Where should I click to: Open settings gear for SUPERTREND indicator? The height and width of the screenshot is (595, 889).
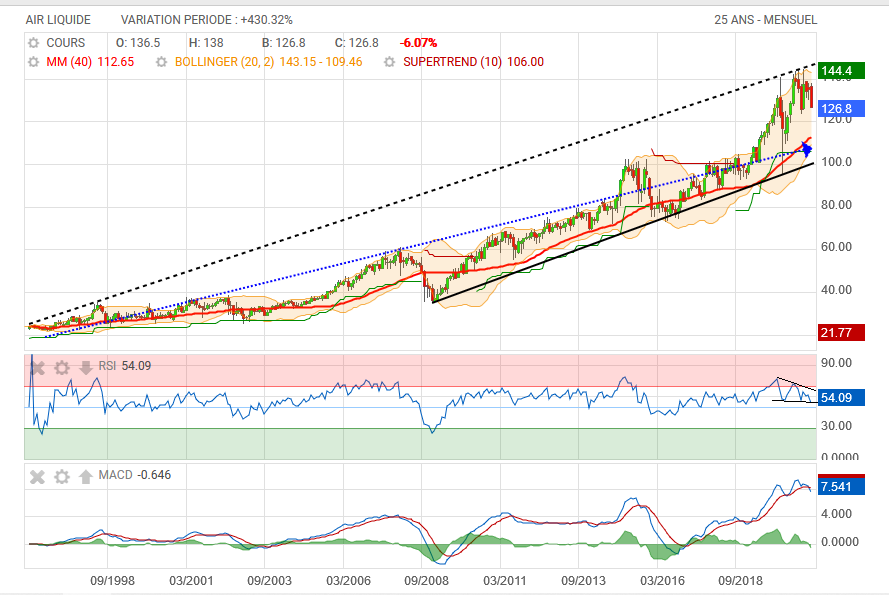click(x=390, y=62)
